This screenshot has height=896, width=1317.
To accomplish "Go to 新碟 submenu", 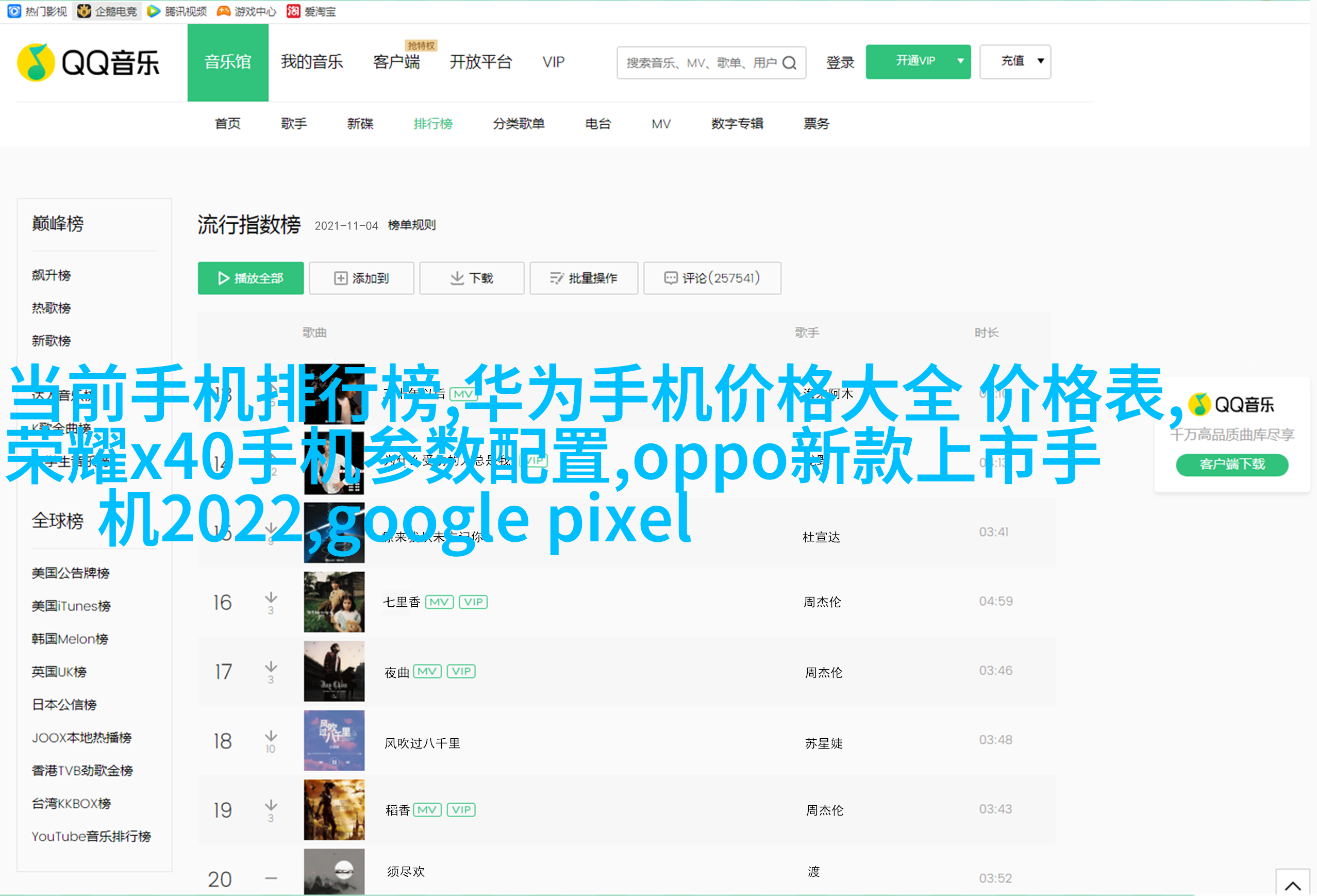I will click(x=360, y=124).
